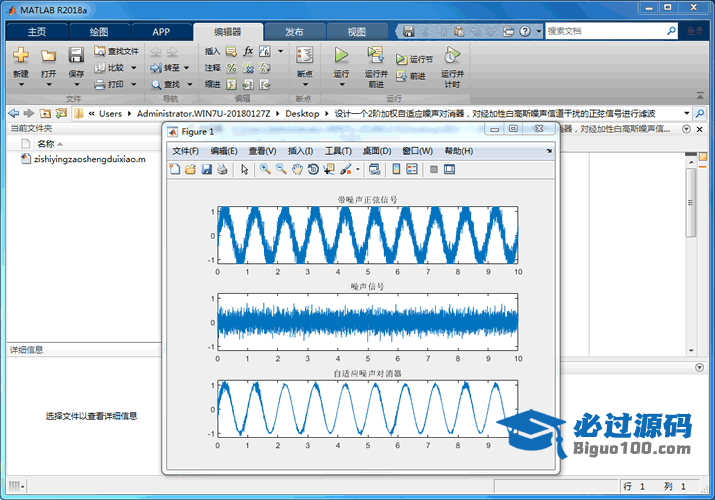The image size is (715, 500).
Task: Open the address path dropdown arrow
Action: point(687,113)
